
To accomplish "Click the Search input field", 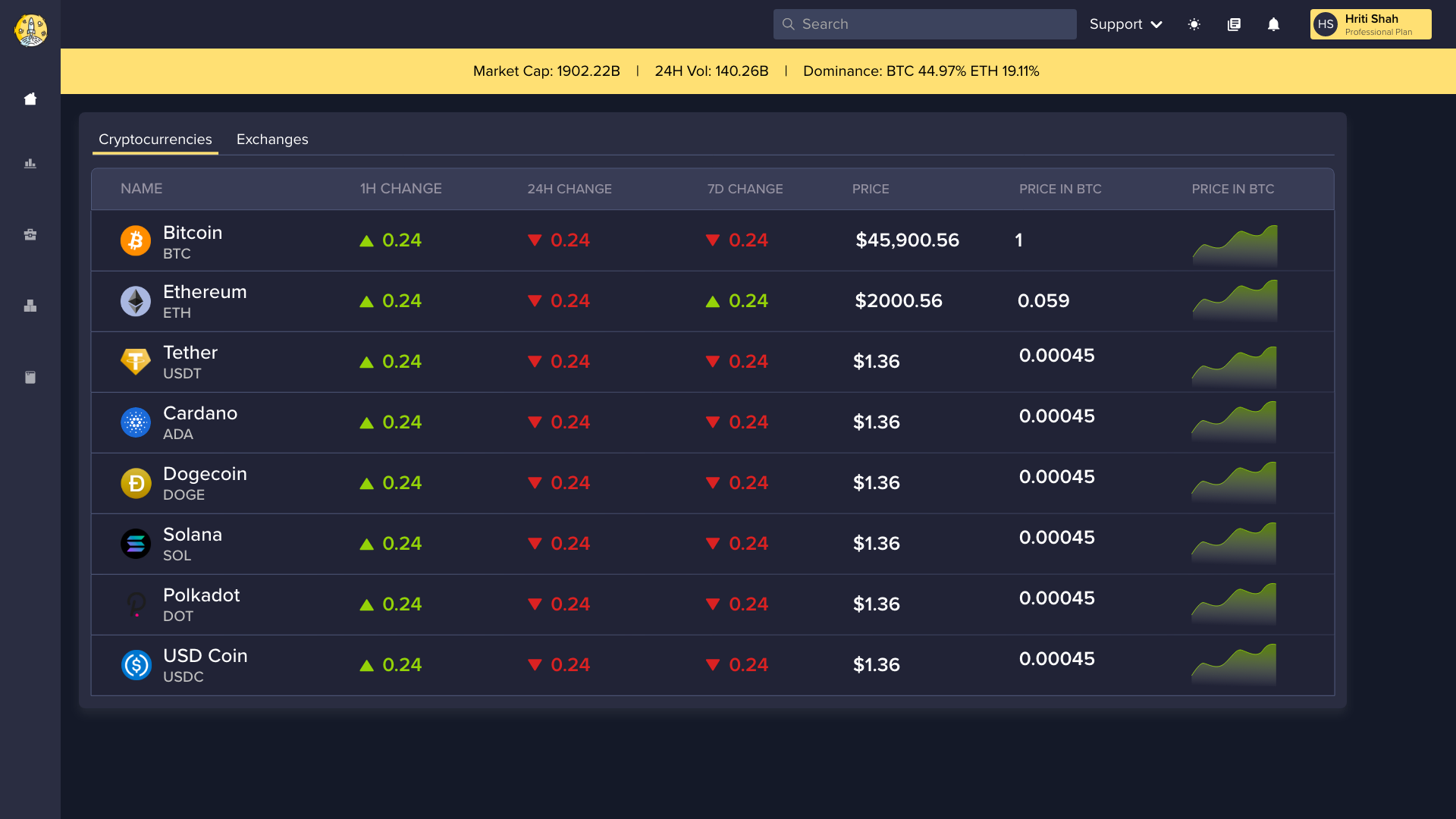I will [x=933, y=24].
